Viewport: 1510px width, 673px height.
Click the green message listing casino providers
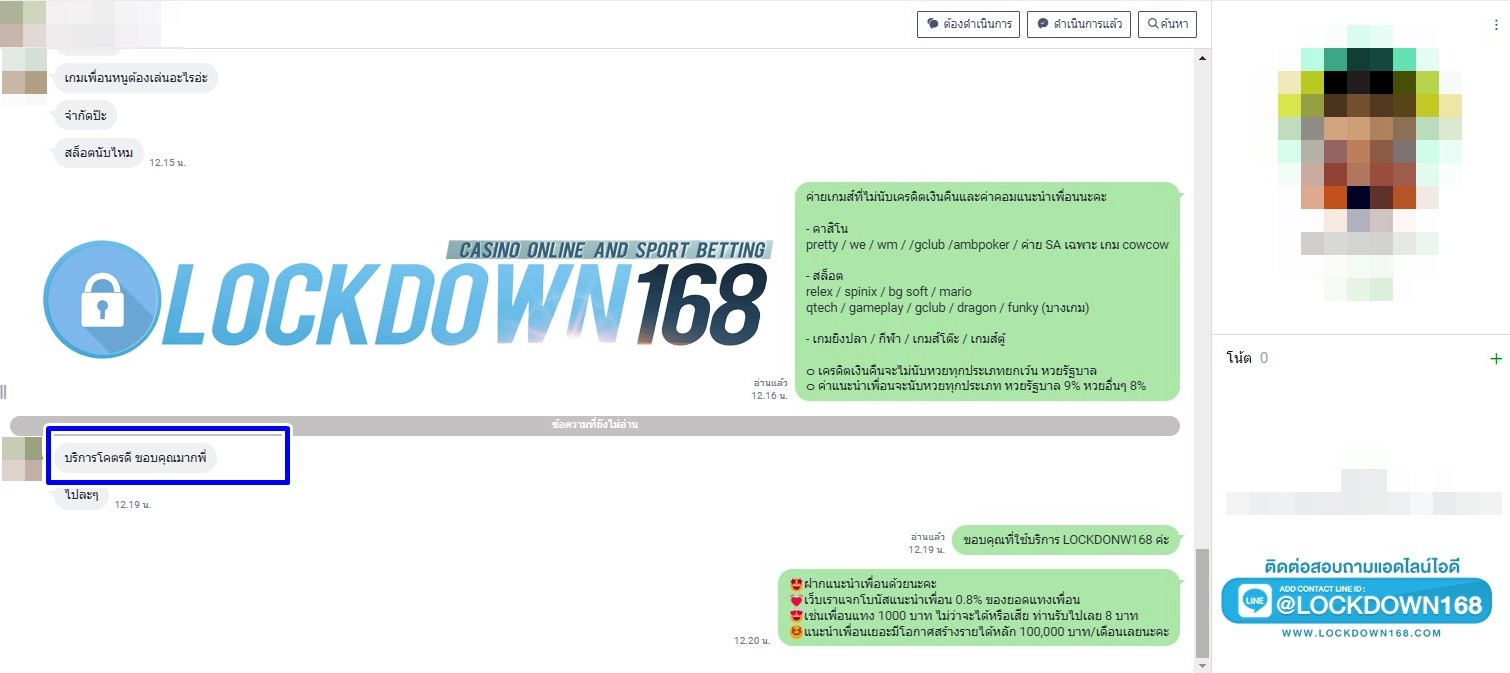pyautogui.click(x=987, y=291)
